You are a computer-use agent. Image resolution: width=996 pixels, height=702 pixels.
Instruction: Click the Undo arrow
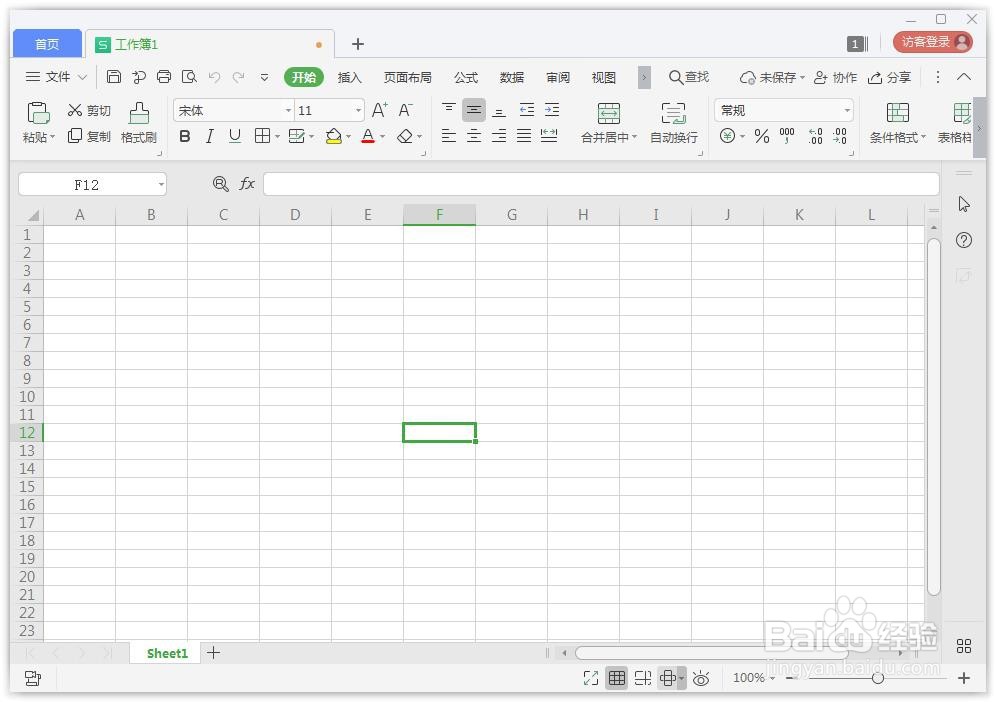click(x=214, y=77)
